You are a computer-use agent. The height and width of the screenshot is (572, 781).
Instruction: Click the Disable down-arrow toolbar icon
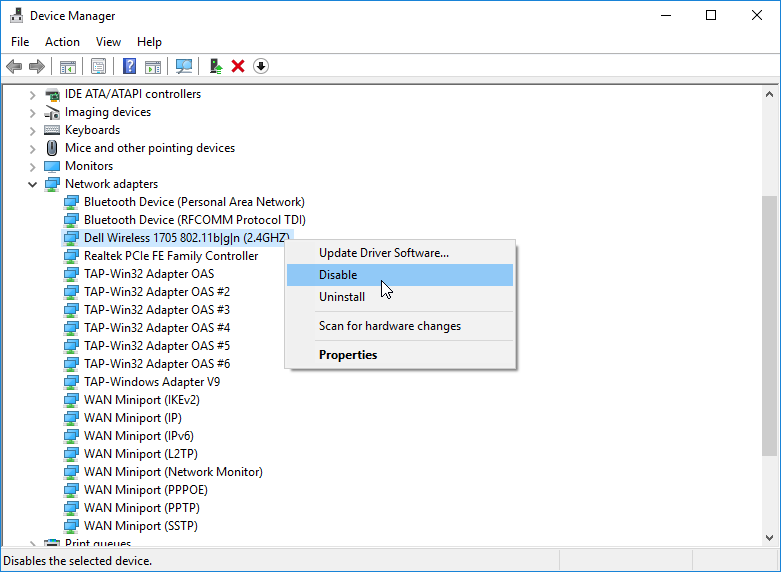tap(261, 66)
